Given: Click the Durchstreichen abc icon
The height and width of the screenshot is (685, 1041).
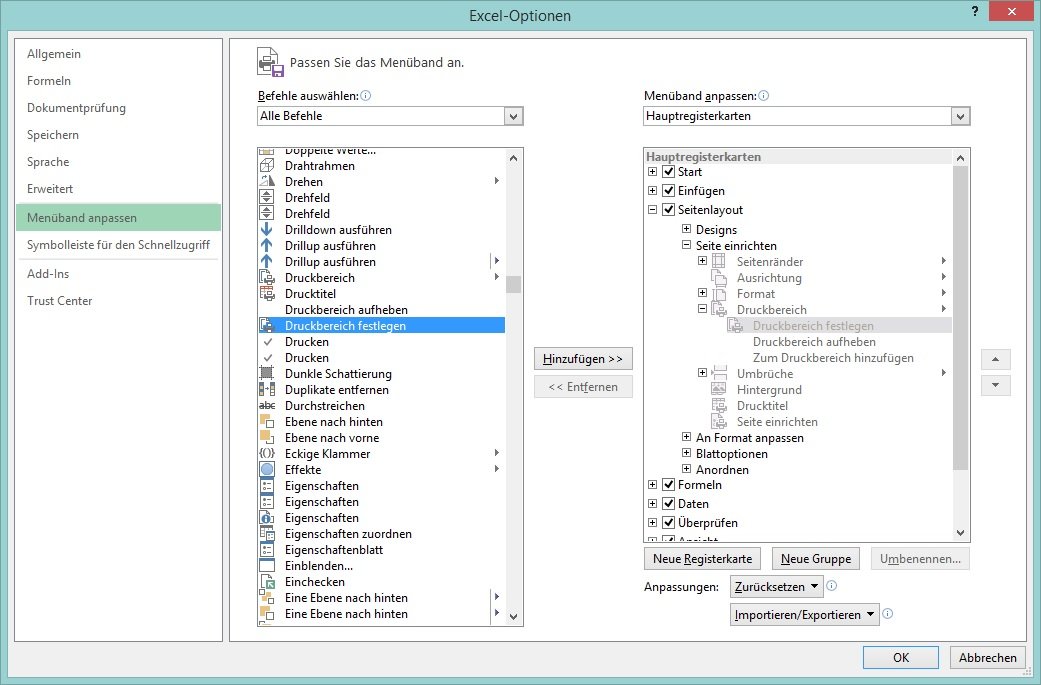Looking at the screenshot, I should 267,406.
